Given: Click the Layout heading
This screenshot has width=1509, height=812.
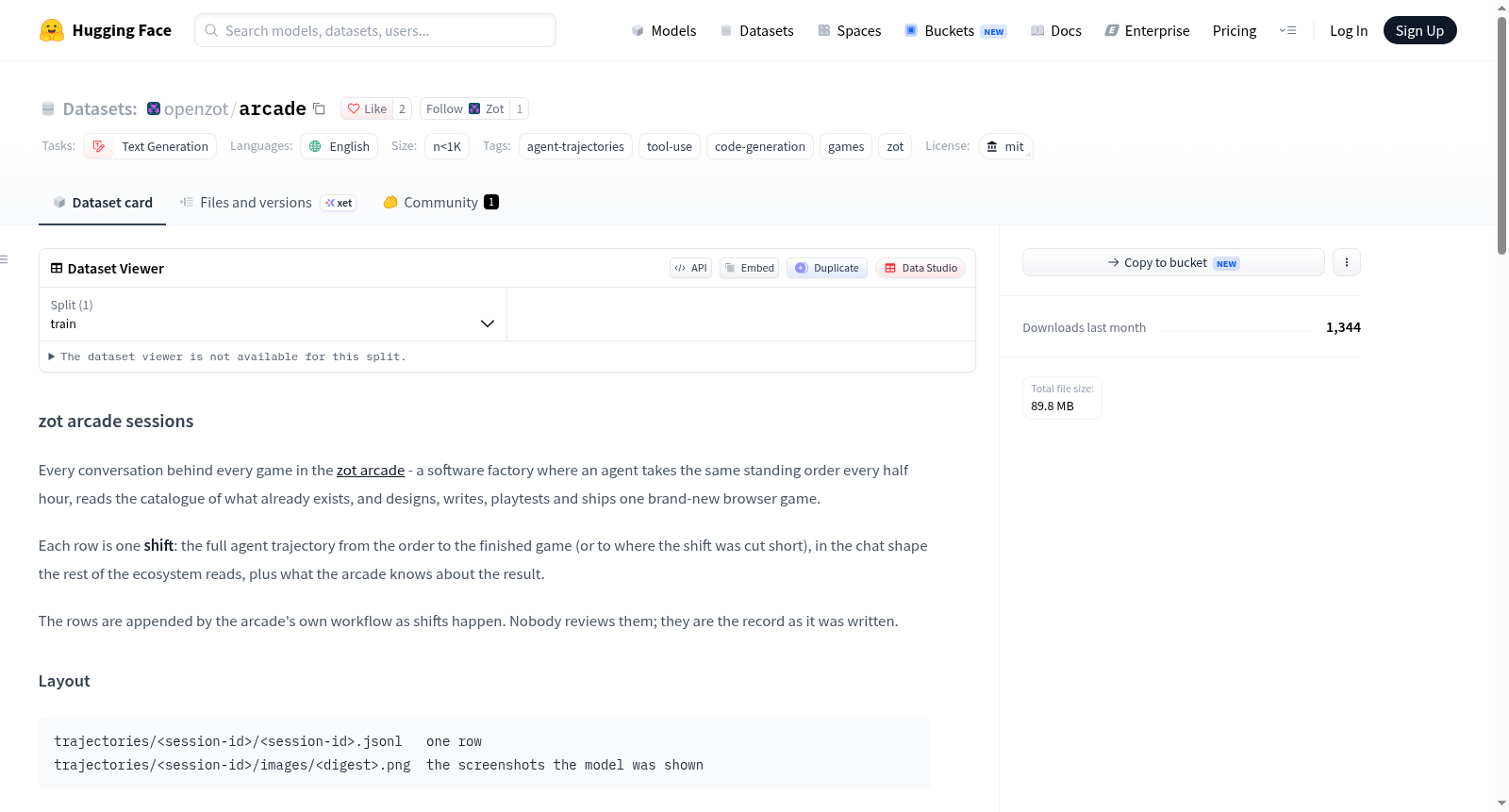Looking at the screenshot, I should click(x=64, y=680).
